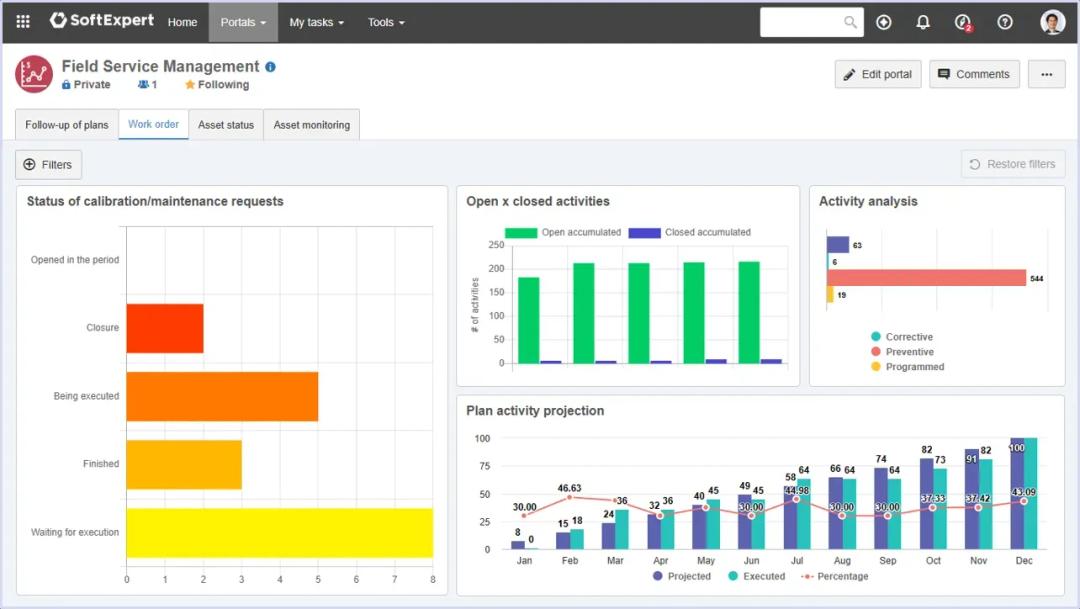Click the top search input field
The width and height of the screenshot is (1080, 609).
803,22
